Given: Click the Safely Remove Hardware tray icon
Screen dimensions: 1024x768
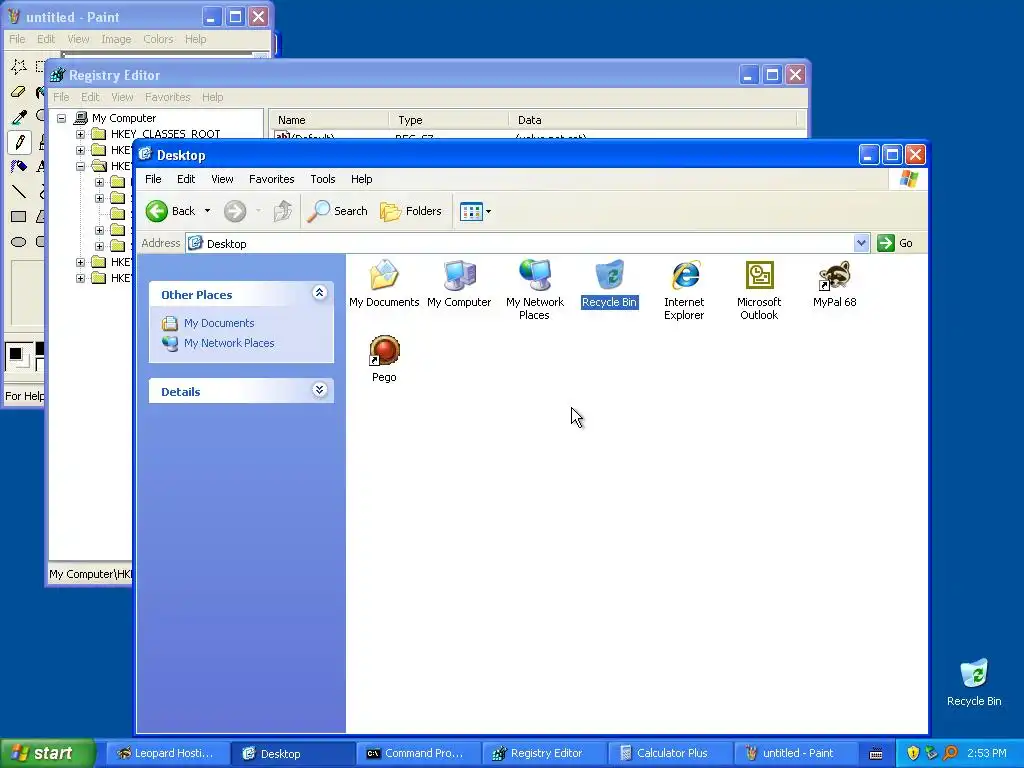Looking at the screenshot, I should [932, 753].
